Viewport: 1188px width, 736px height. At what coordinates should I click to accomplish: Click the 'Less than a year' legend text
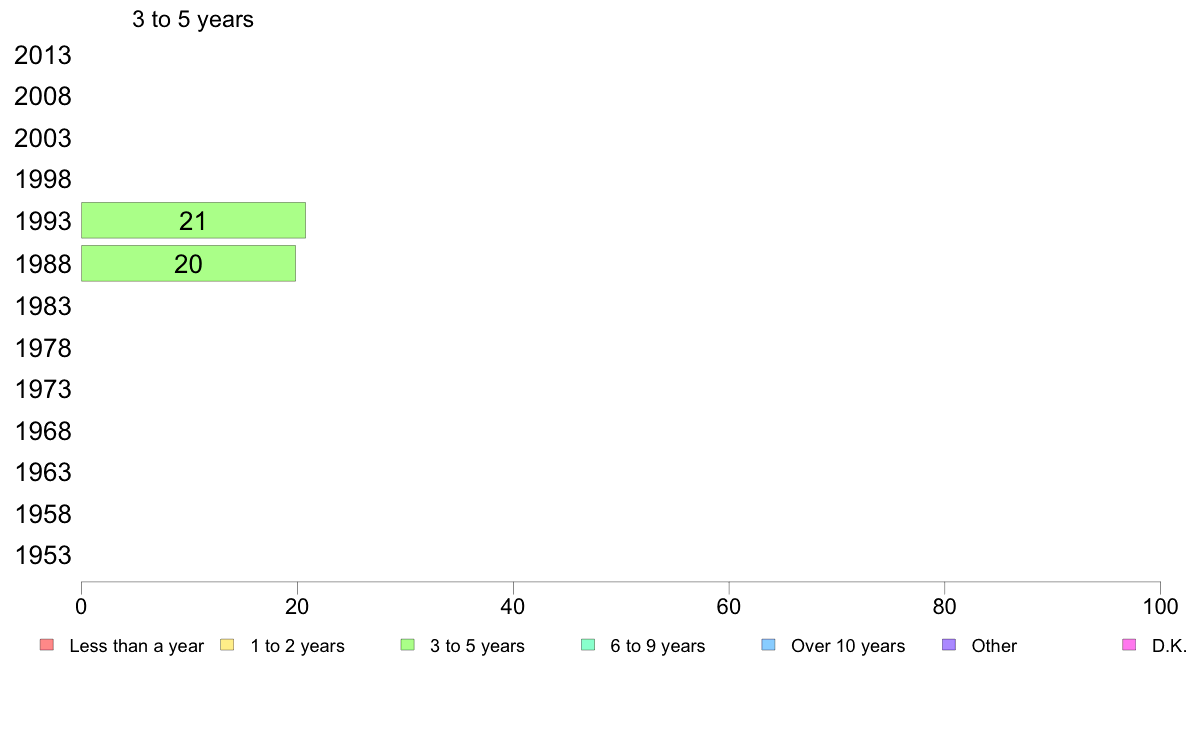[136, 646]
